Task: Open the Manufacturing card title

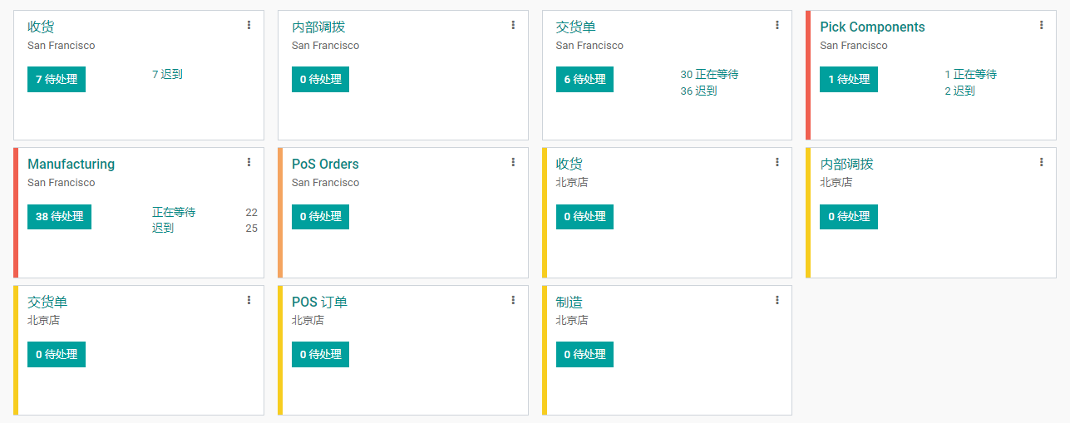Action: tap(71, 164)
